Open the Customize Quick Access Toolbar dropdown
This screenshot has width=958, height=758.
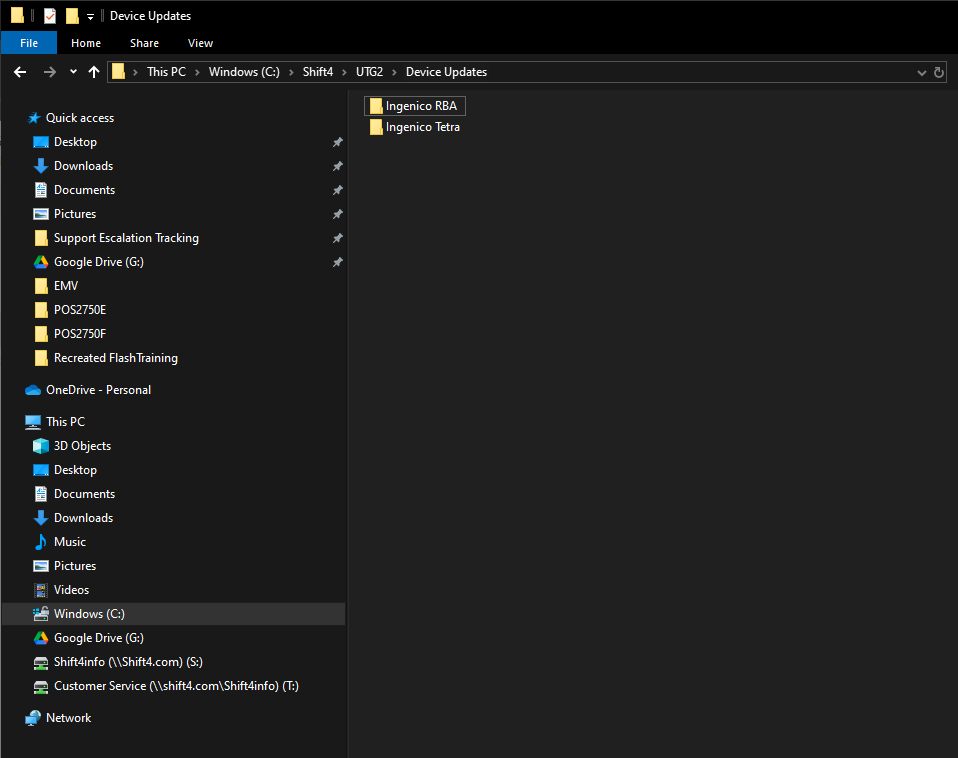(x=90, y=16)
